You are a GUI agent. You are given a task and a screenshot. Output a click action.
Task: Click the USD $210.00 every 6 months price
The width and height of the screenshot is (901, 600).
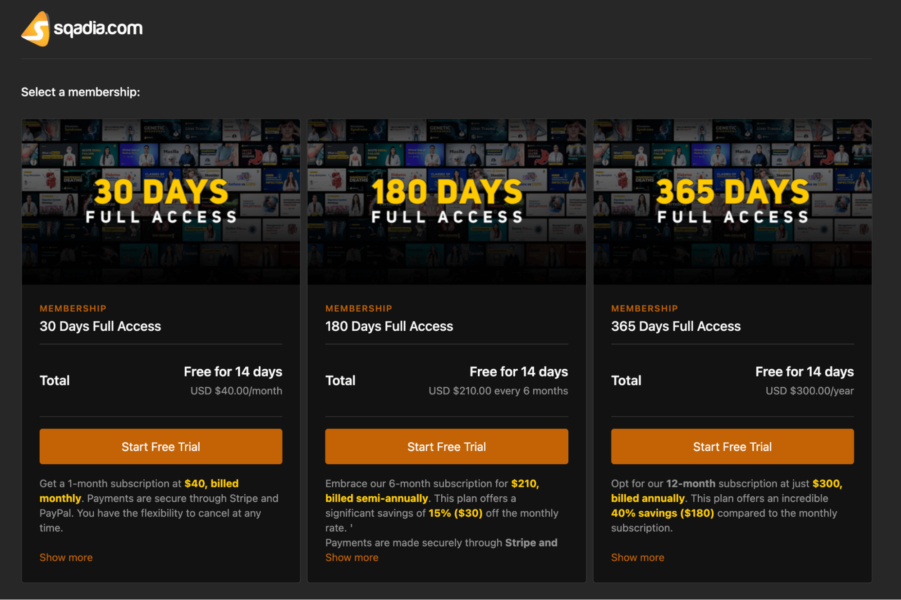click(x=498, y=391)
